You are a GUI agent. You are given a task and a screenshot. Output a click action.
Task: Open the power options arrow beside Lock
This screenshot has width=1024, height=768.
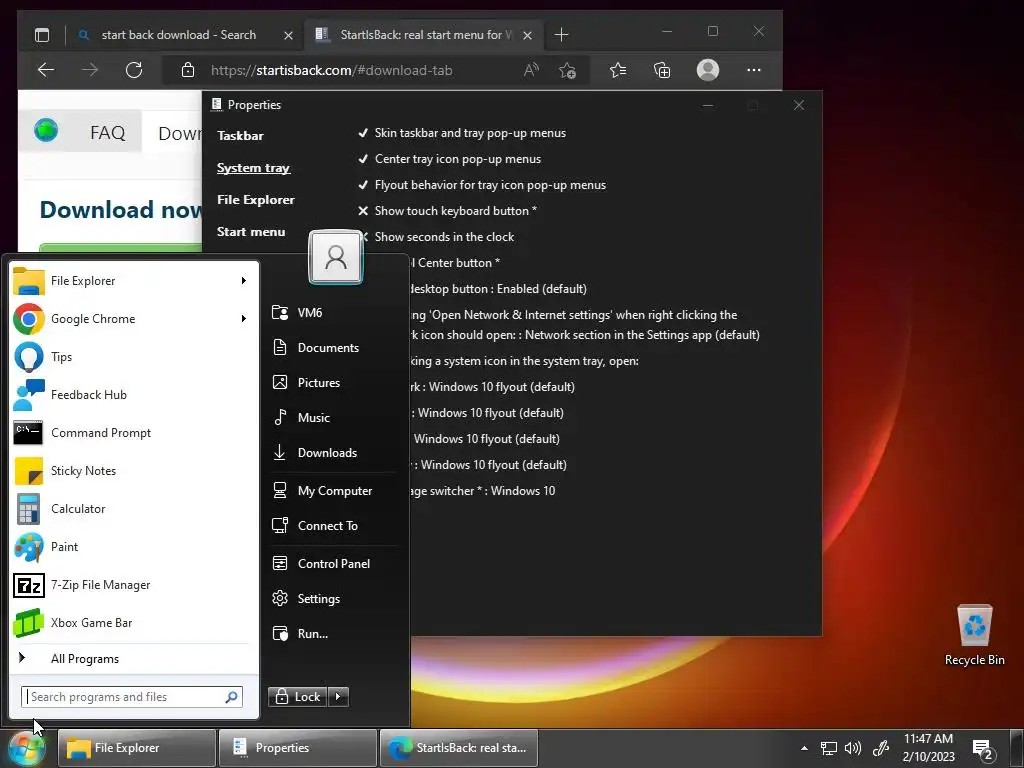pyautogui.click(x=338, y=697)
